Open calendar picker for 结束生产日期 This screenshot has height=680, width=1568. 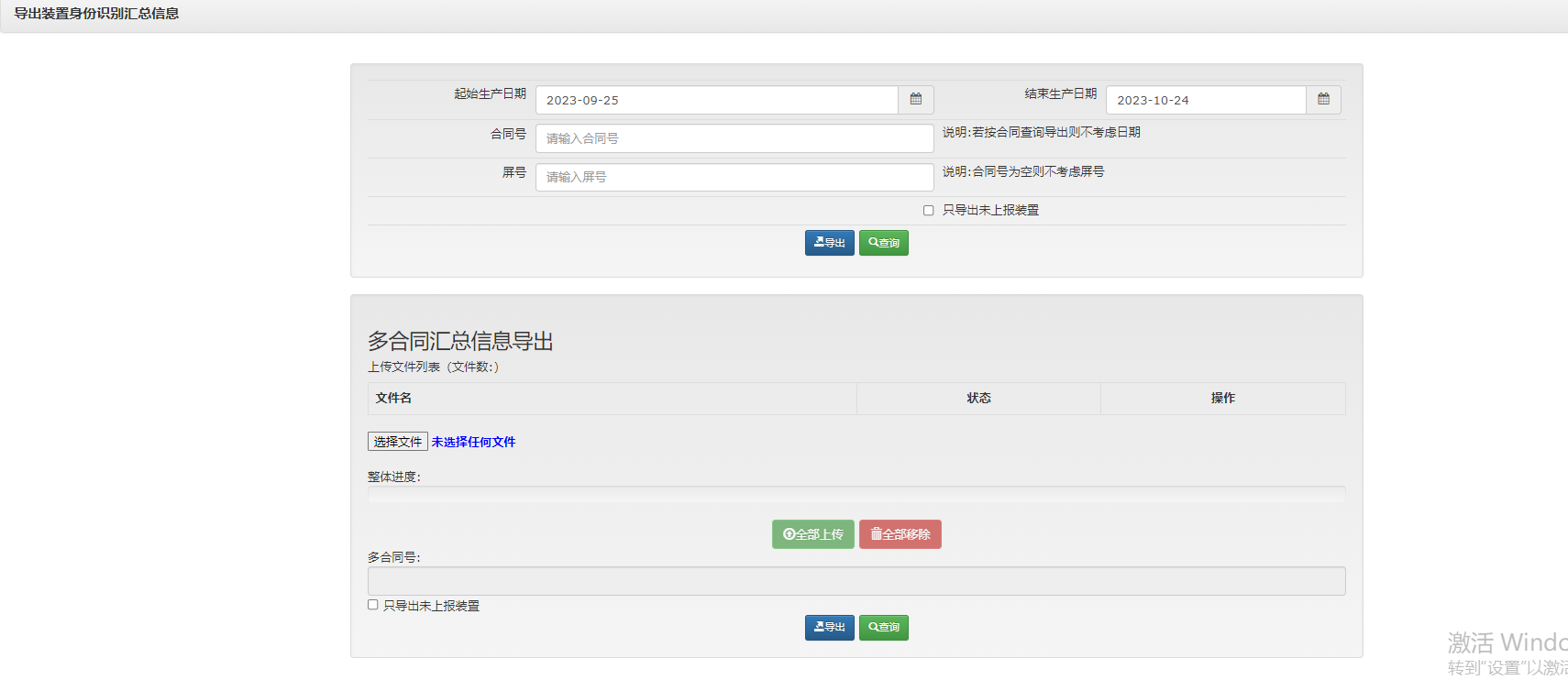point(1323,100)
